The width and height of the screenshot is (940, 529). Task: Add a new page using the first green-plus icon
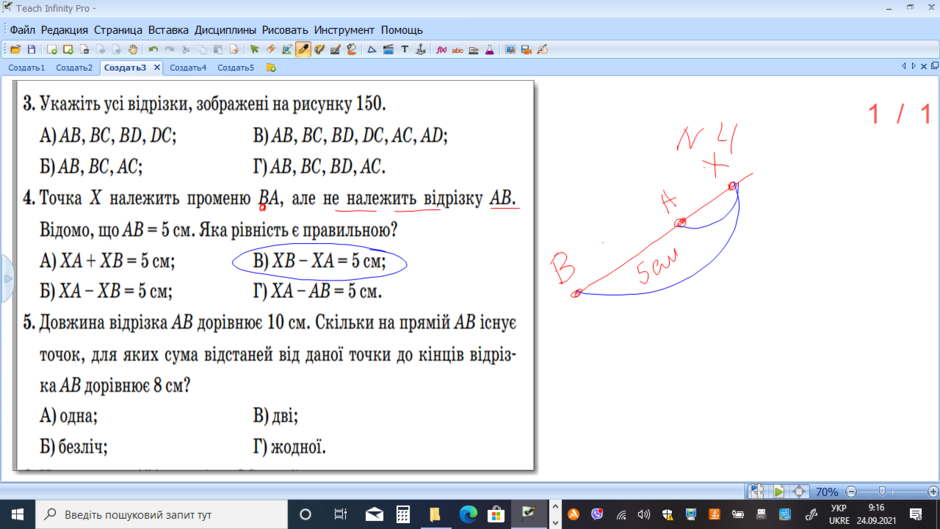coord(52,50)
